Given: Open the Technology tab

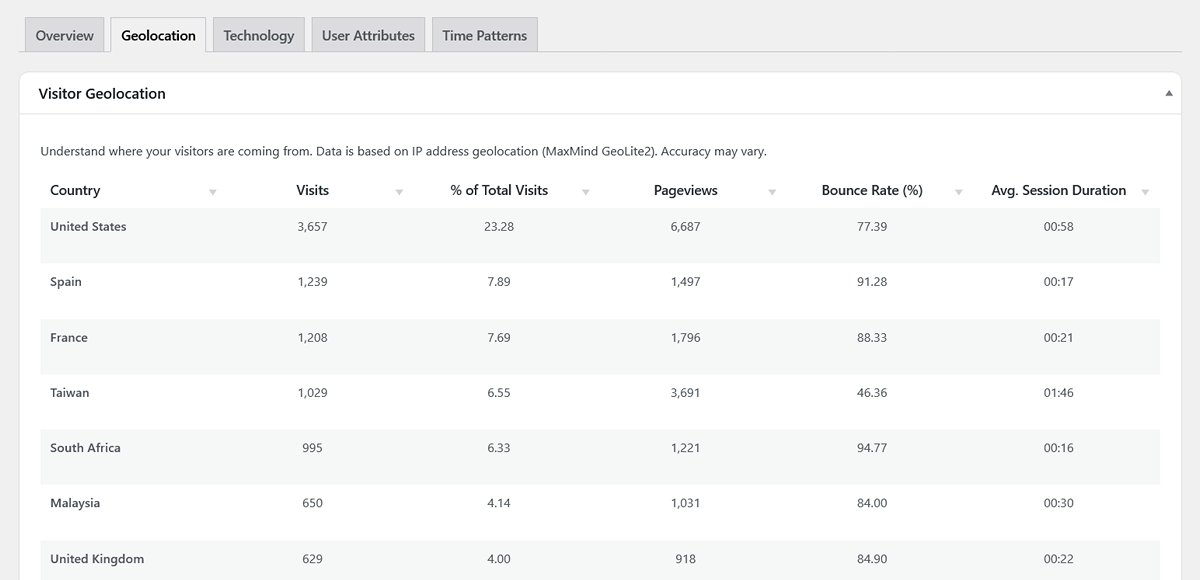Looking at the screenshot, I should coord(258,34).
